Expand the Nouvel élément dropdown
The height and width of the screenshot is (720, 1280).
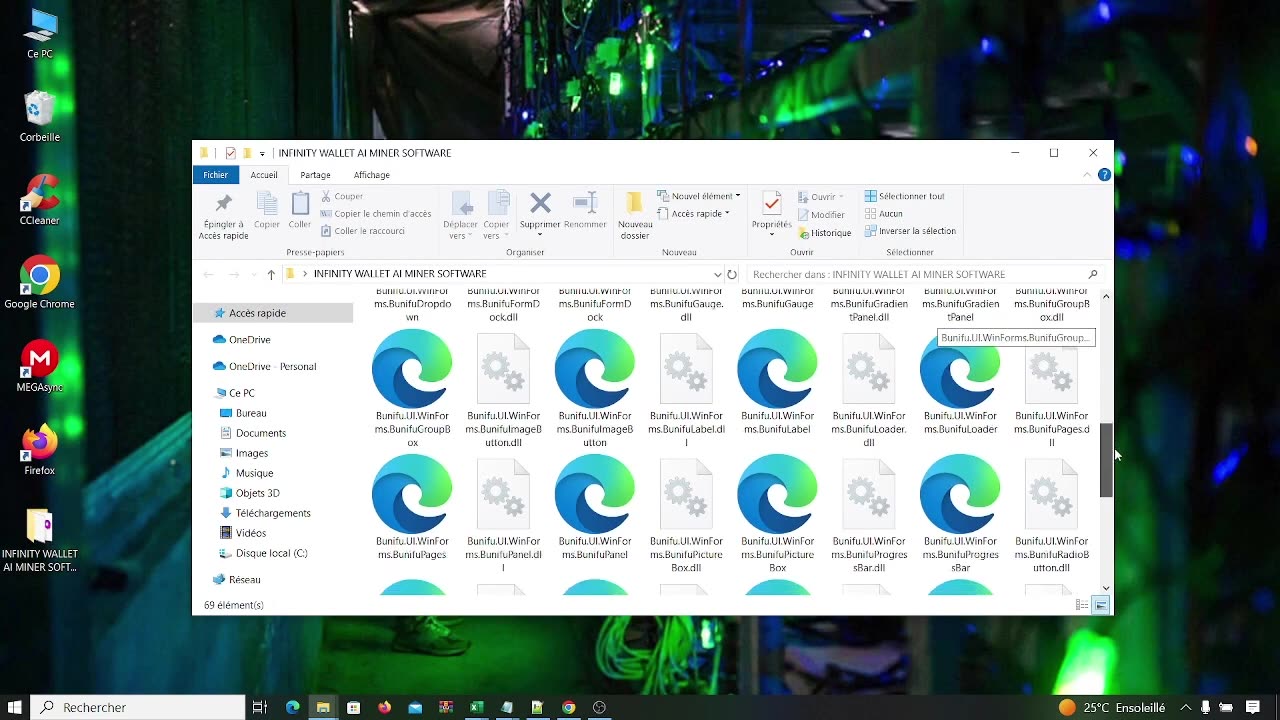(x=699, y=196)
